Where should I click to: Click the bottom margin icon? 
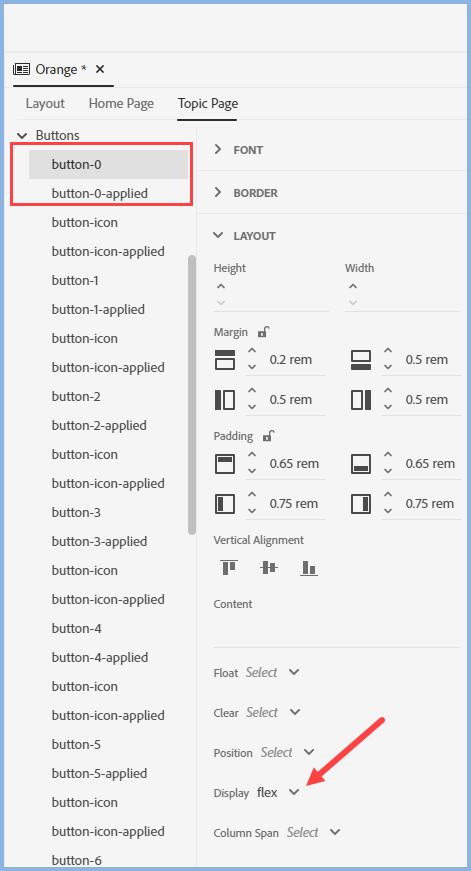pyautogui.click(x=361, y=360)
